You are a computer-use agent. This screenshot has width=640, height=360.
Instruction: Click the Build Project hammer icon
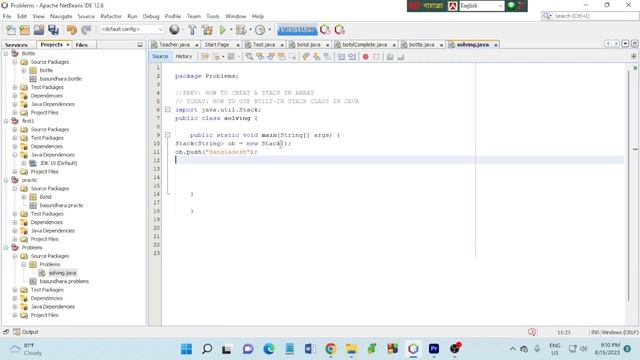click(192, 30)
